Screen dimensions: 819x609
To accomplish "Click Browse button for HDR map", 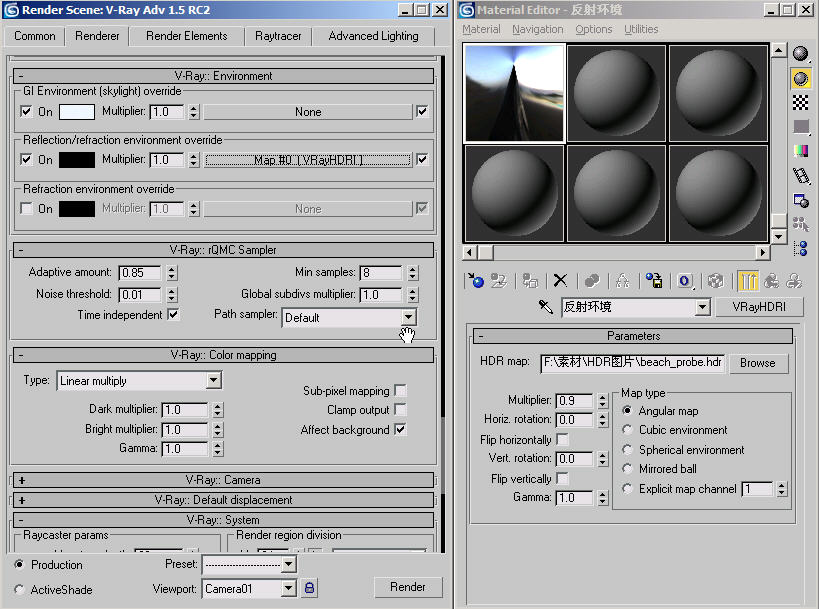I will (x=757, y=363).
